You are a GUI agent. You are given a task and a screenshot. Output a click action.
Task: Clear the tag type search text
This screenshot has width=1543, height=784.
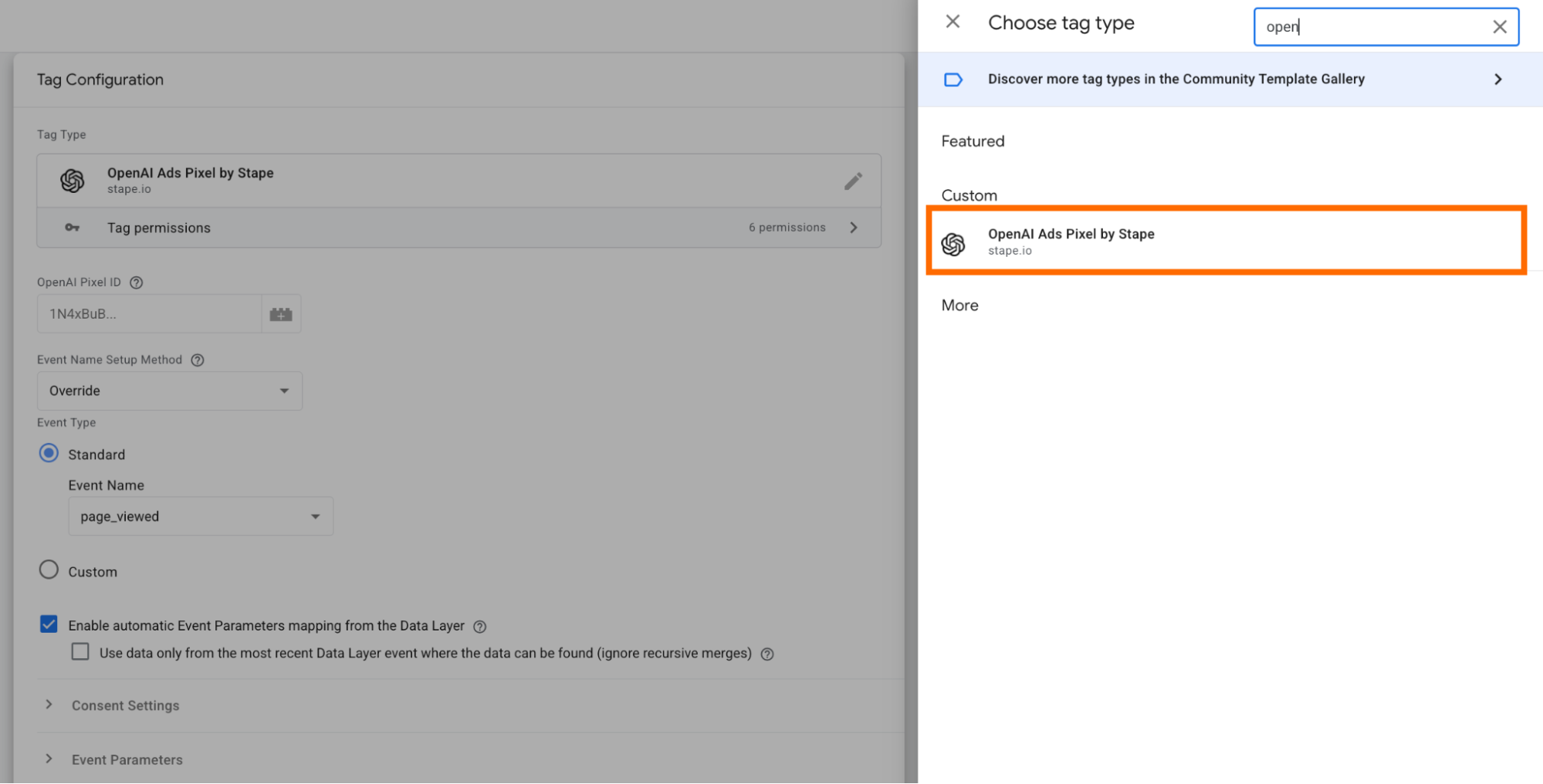[x=1499, y=27]
